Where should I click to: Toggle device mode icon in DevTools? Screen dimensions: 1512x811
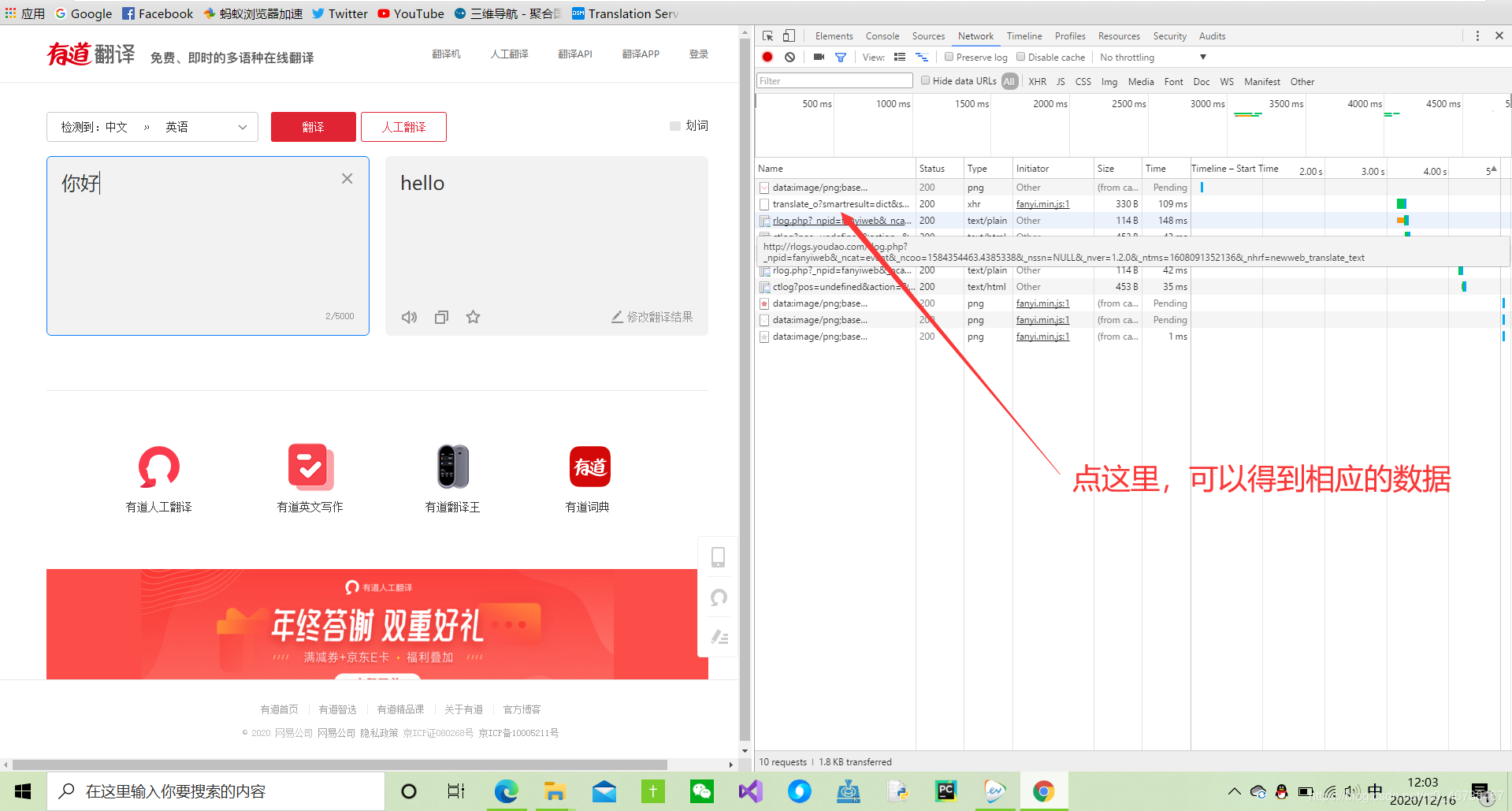coord(789,36)
